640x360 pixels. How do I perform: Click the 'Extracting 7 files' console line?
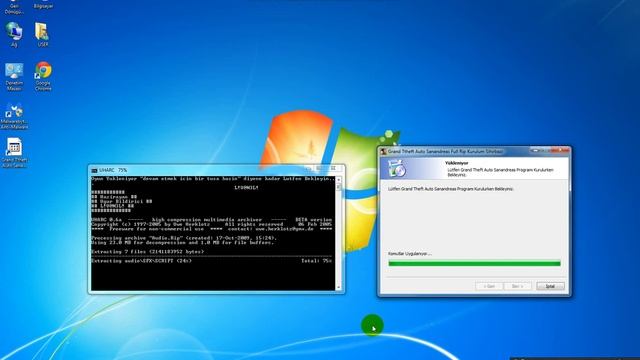(148, 252)
